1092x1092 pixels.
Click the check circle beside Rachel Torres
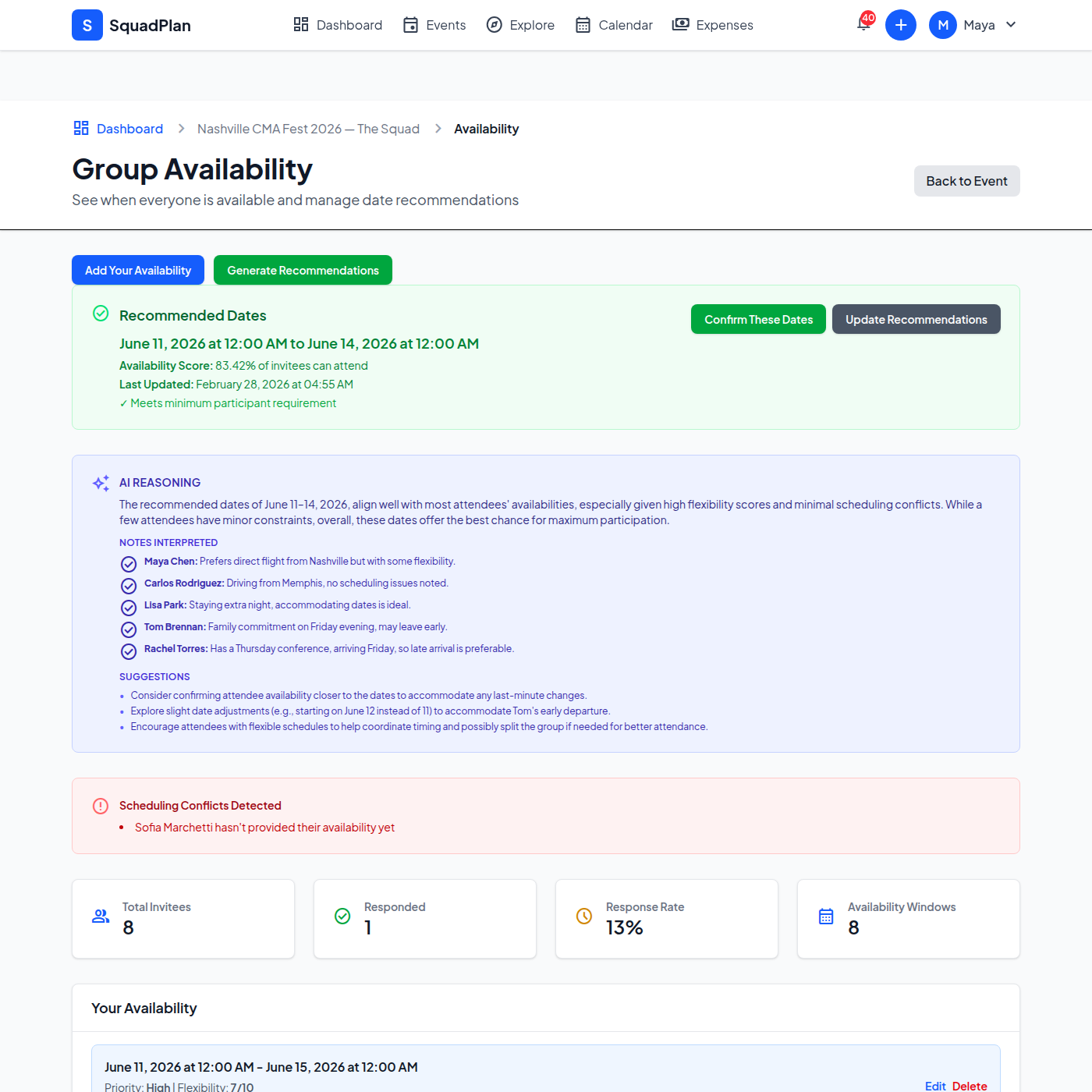click(x=129, y=651)
